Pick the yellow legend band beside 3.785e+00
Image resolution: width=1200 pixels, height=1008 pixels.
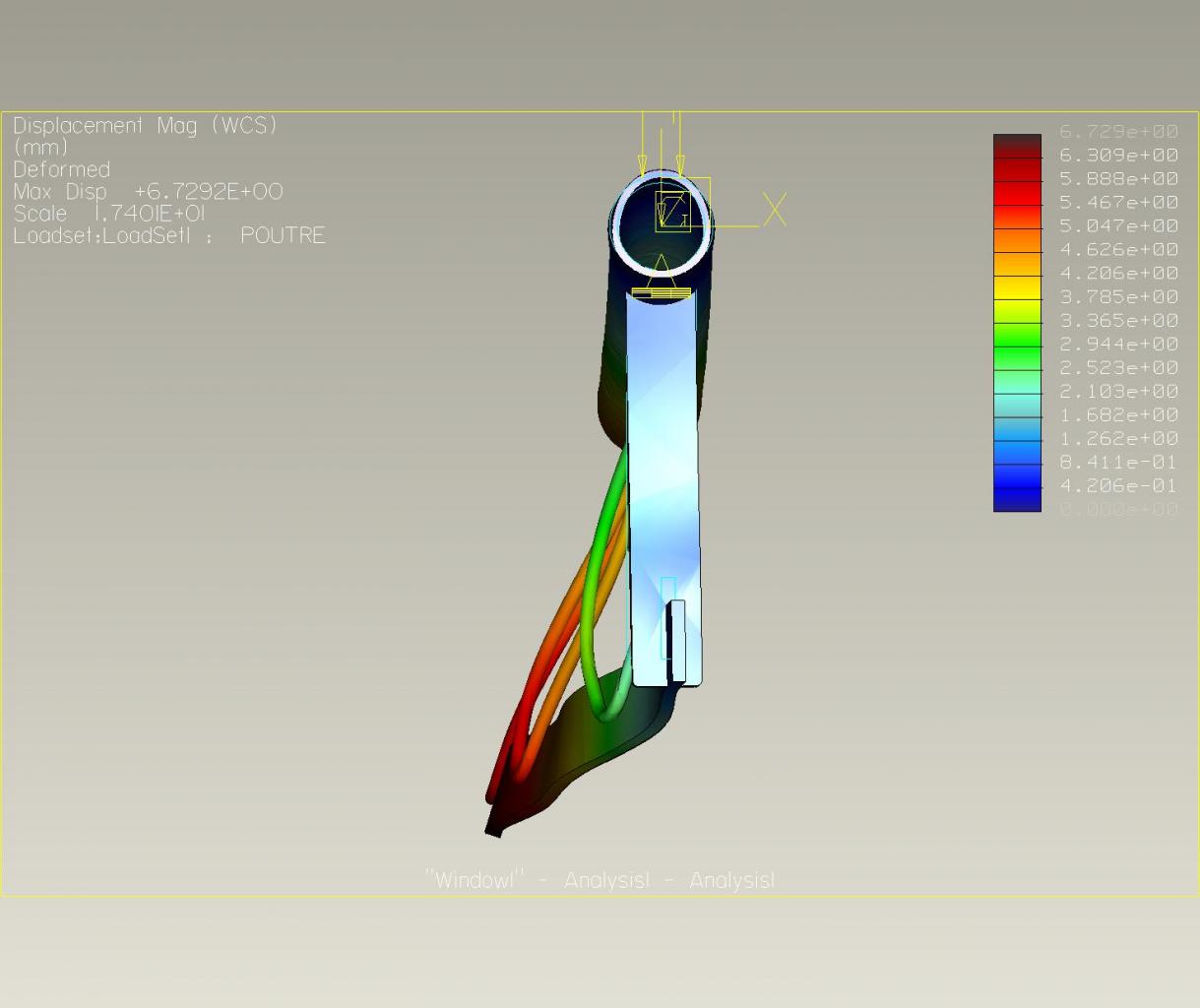[1017, 287]
